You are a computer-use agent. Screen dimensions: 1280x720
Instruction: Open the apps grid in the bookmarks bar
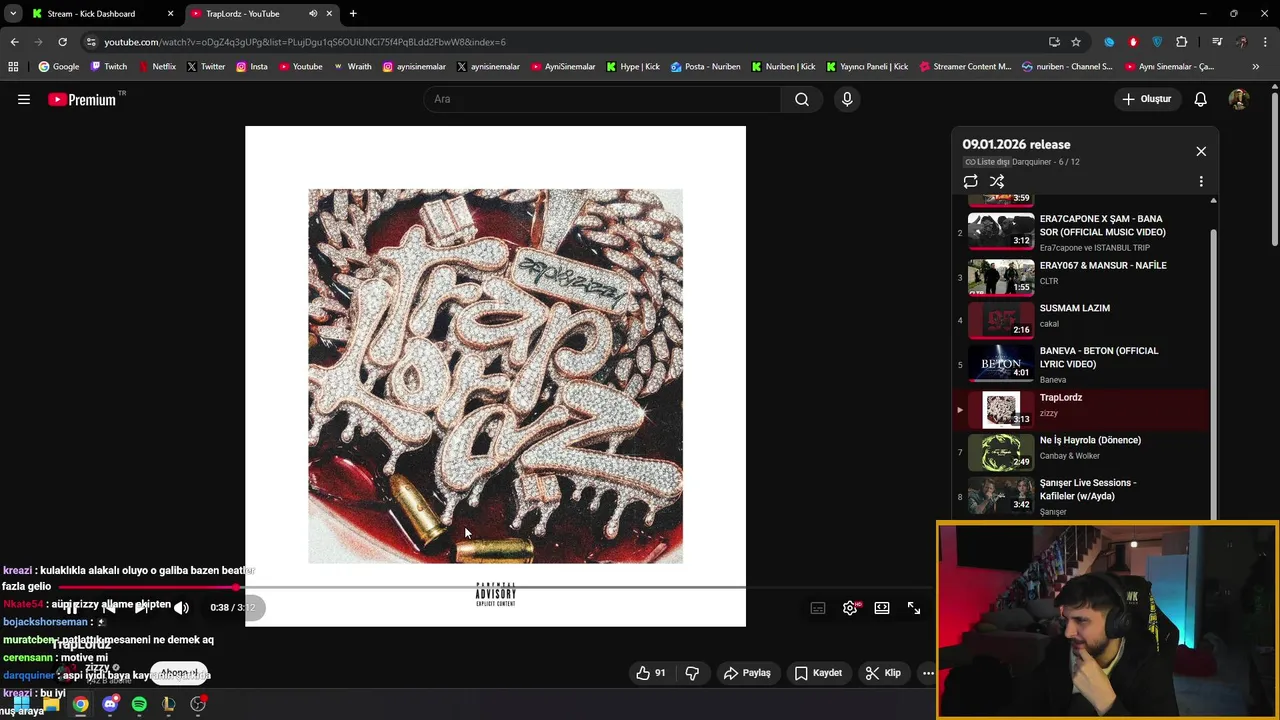[x=13, y=67]
